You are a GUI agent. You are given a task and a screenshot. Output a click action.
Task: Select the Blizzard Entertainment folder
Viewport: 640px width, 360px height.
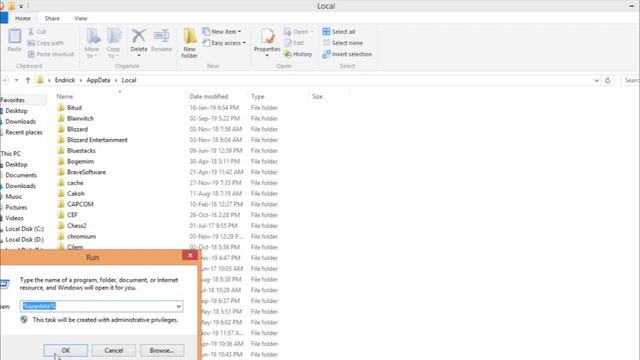click(x=97, y=140)
